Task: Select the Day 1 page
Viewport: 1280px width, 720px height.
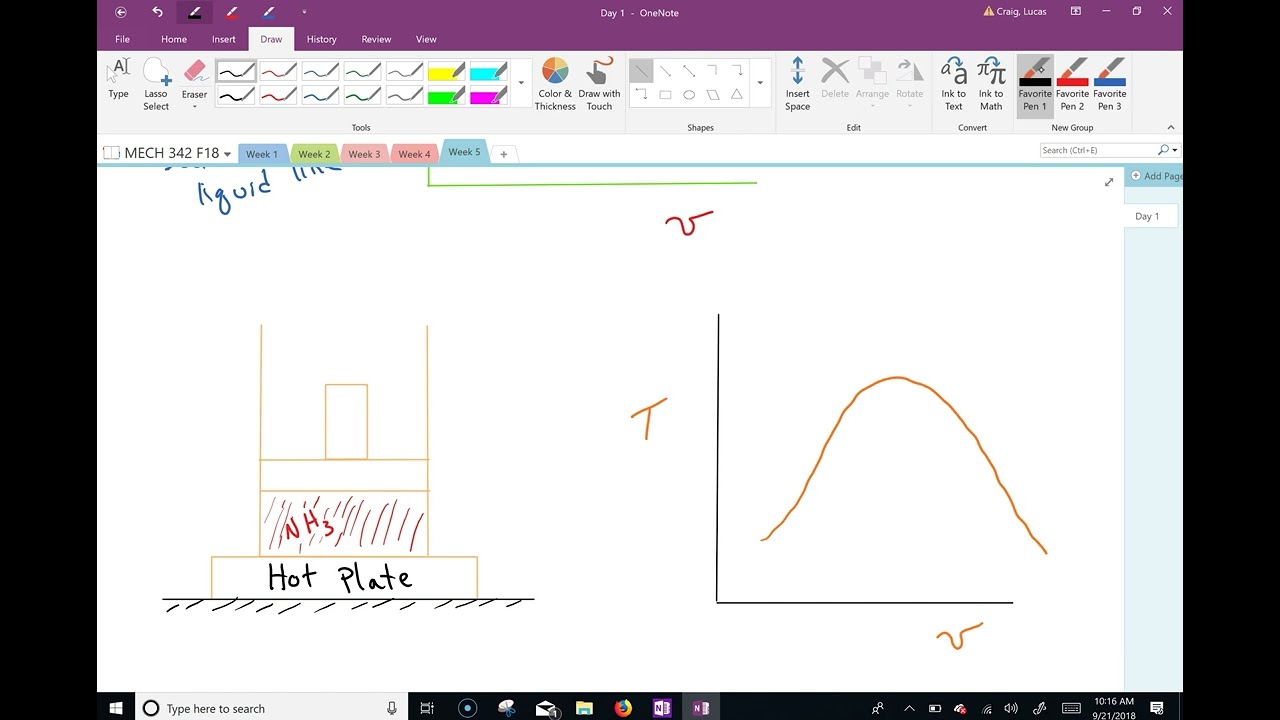Action: click(x=1152, y=216)
